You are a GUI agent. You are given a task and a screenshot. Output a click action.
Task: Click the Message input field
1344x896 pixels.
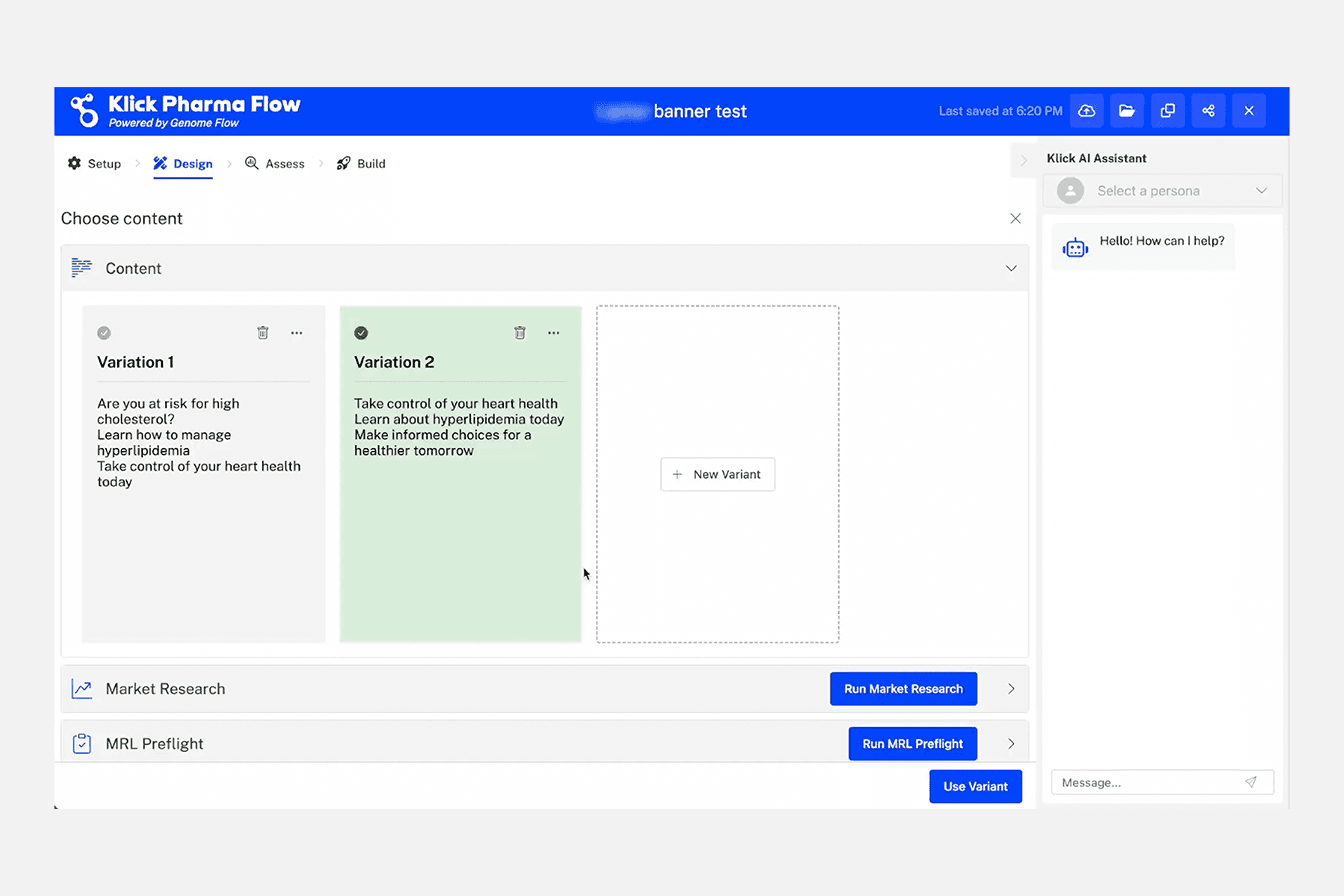[1145, 782]
